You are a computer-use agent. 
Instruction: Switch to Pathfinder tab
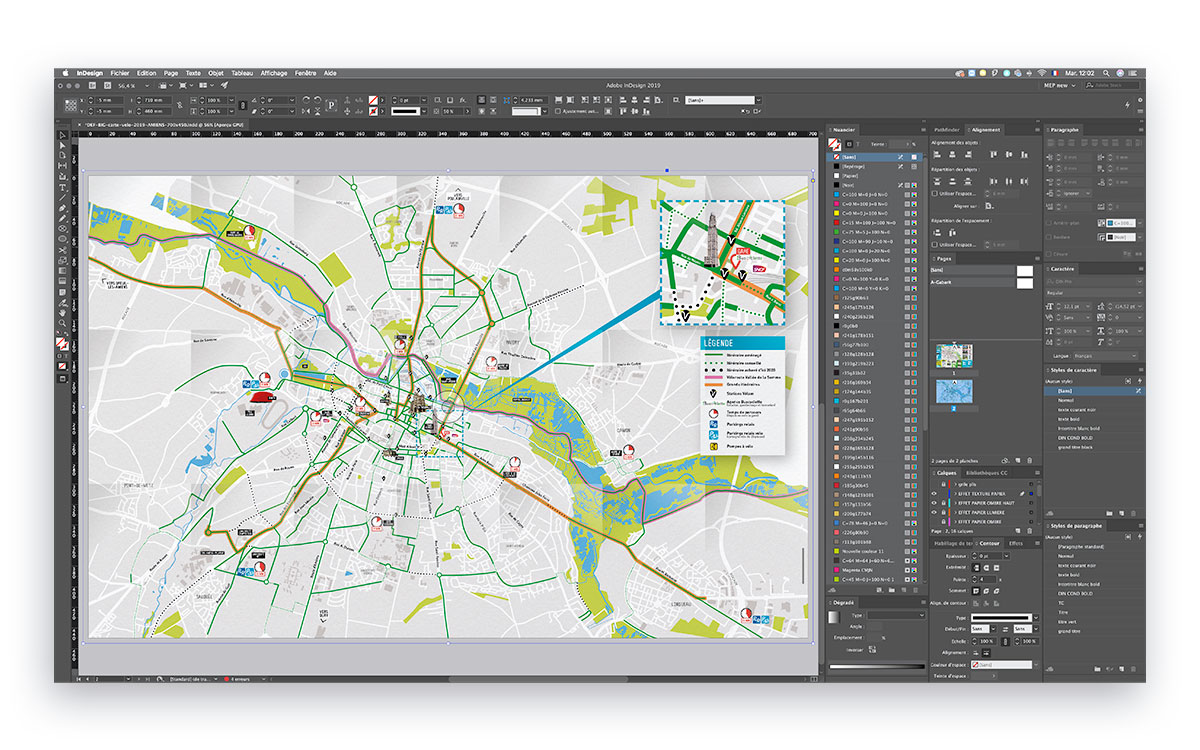pyautogui.click(x=947, y=130)
